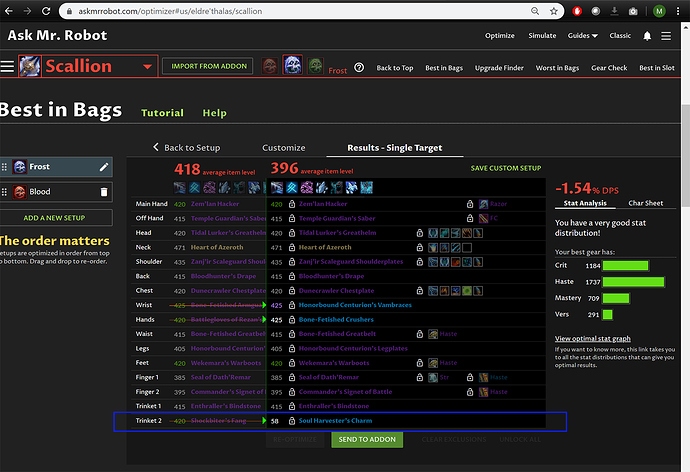Open the Tutorial link

click(x=162, y=113)
